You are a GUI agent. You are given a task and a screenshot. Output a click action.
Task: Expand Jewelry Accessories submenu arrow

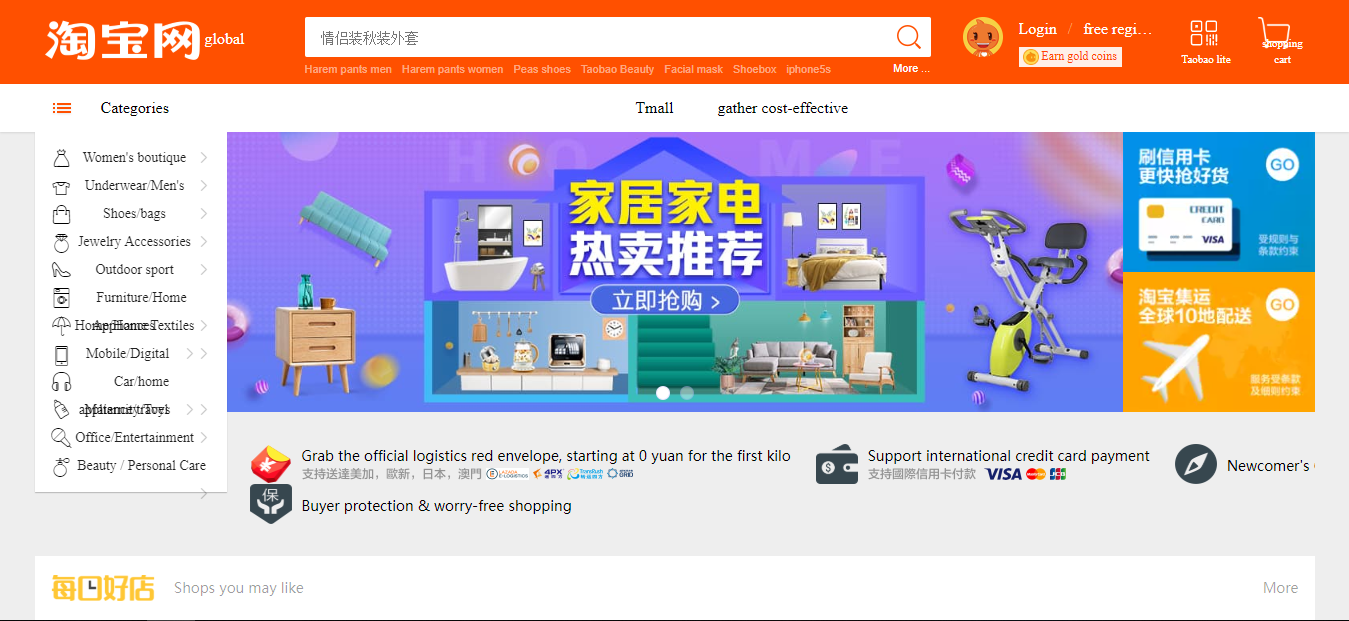(203, 242)
